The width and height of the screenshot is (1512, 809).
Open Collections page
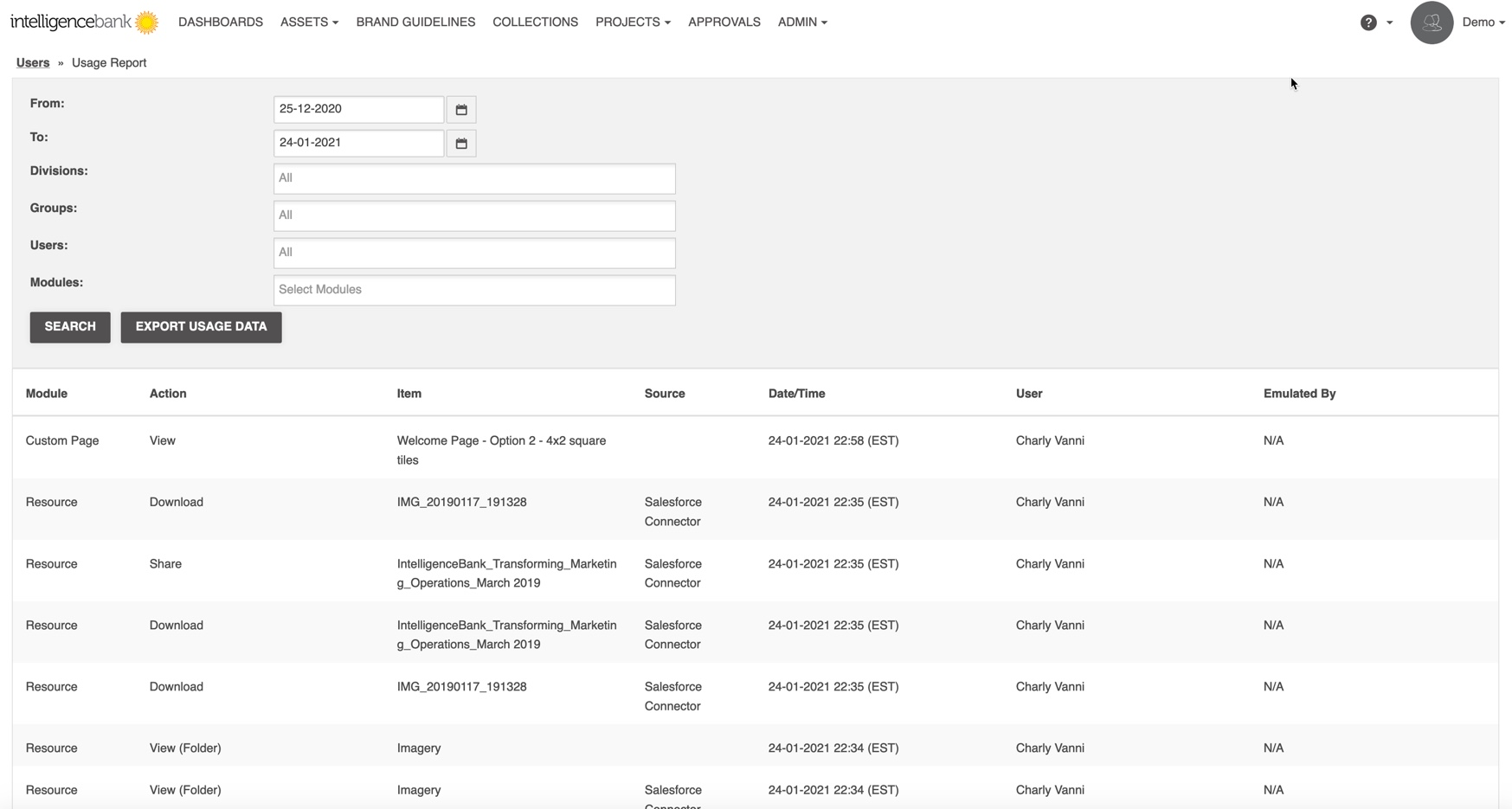click(535, 22)
